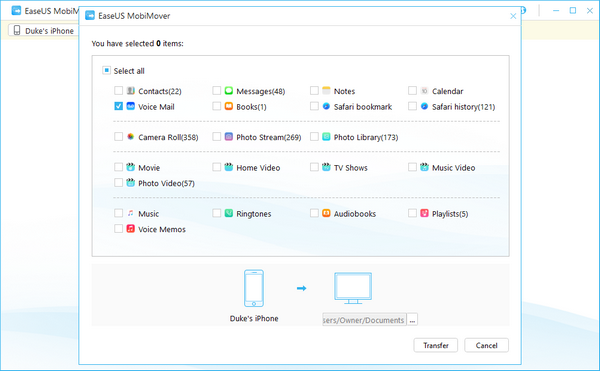
Task: Toggle the Select all checkbox
Action: click(x=106, y=70)
